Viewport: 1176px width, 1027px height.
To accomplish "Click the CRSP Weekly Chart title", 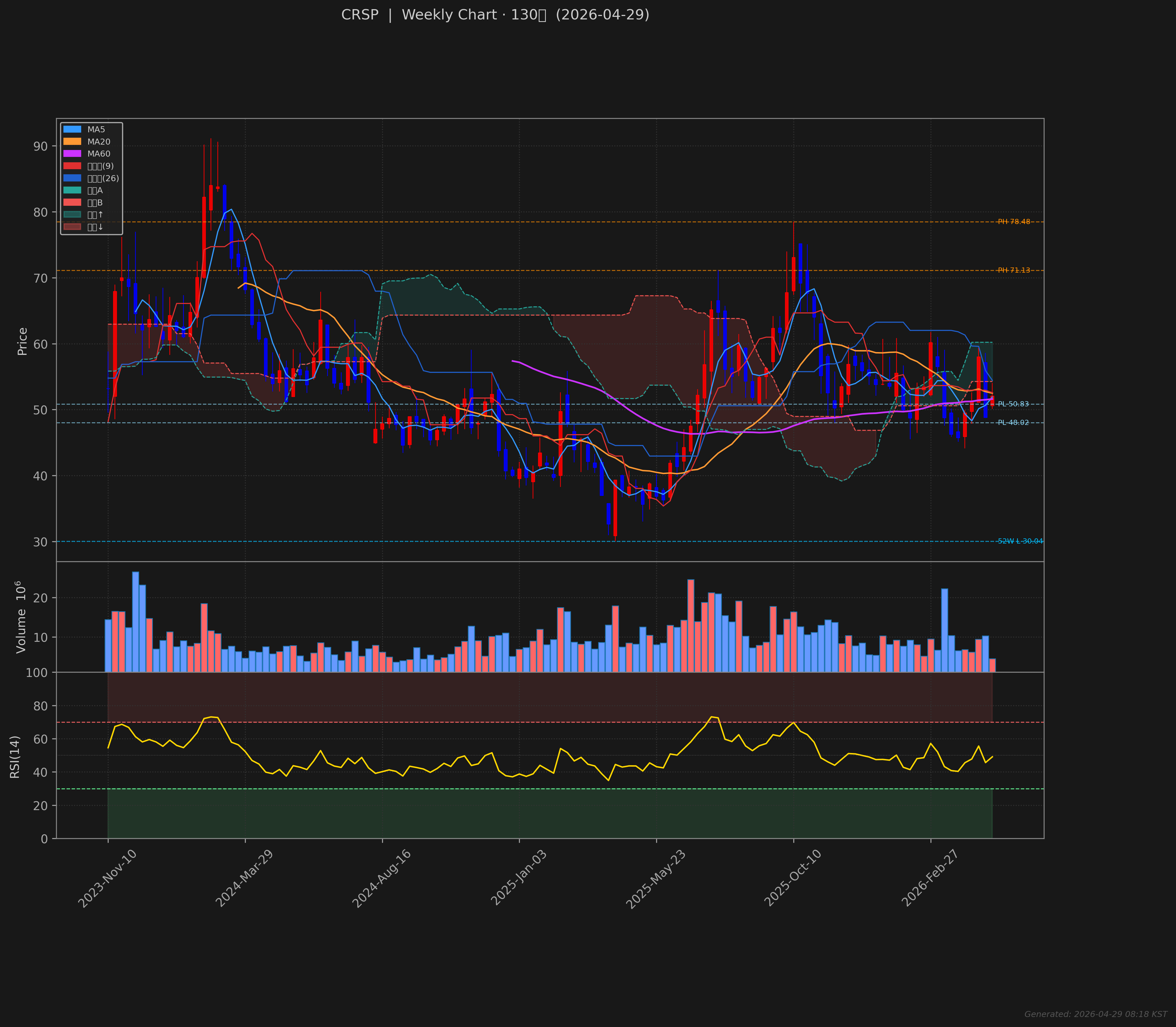I will (x=495, y=15).
